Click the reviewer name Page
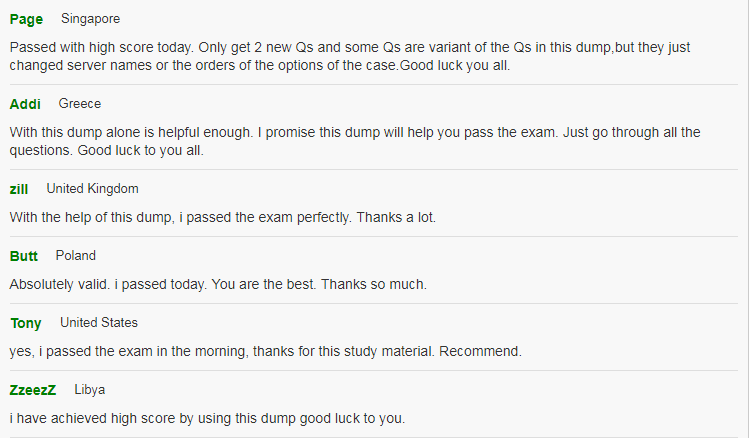The width and height of the screenshot is (750, 438). coord(26,20)
